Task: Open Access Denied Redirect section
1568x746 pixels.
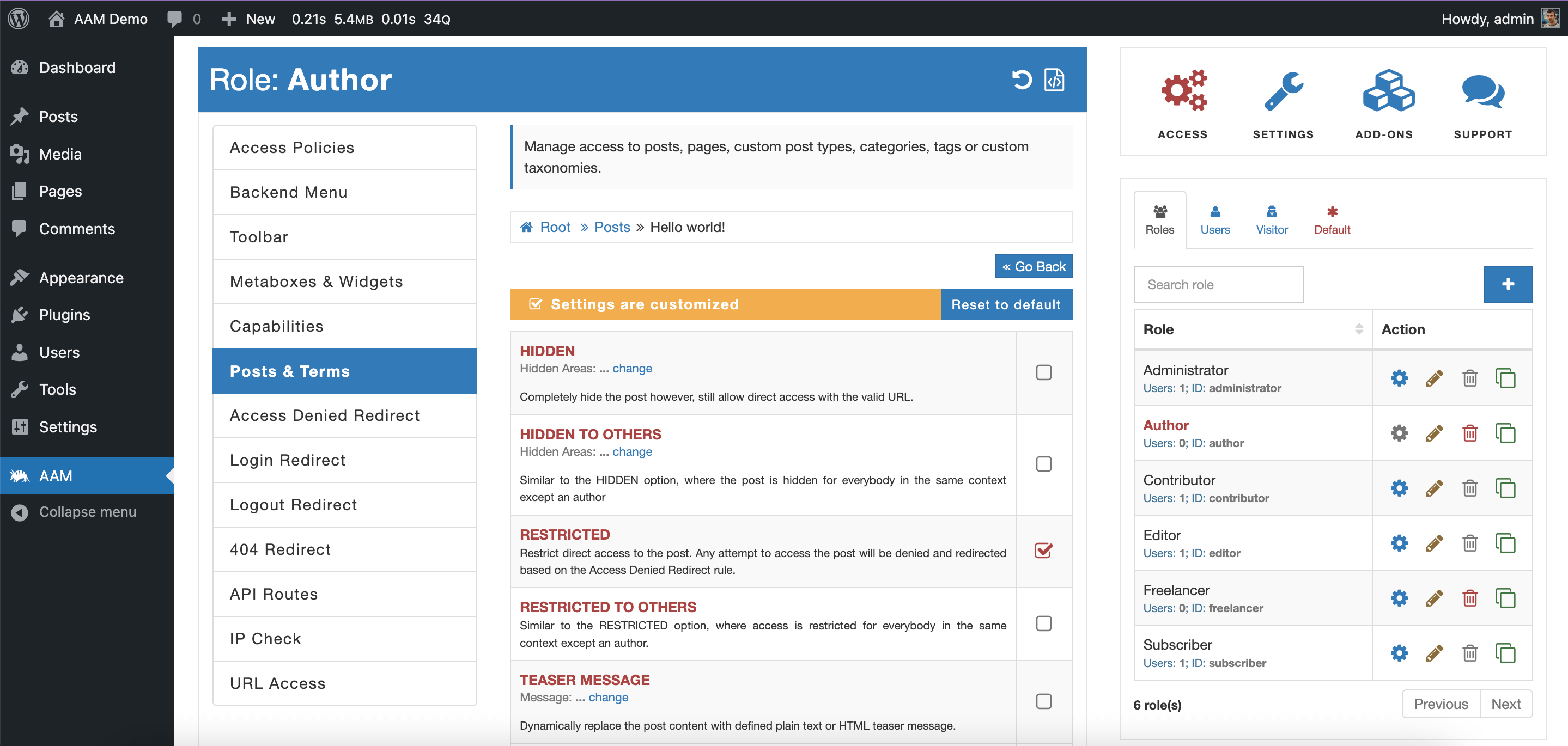Action: (344, 415)
